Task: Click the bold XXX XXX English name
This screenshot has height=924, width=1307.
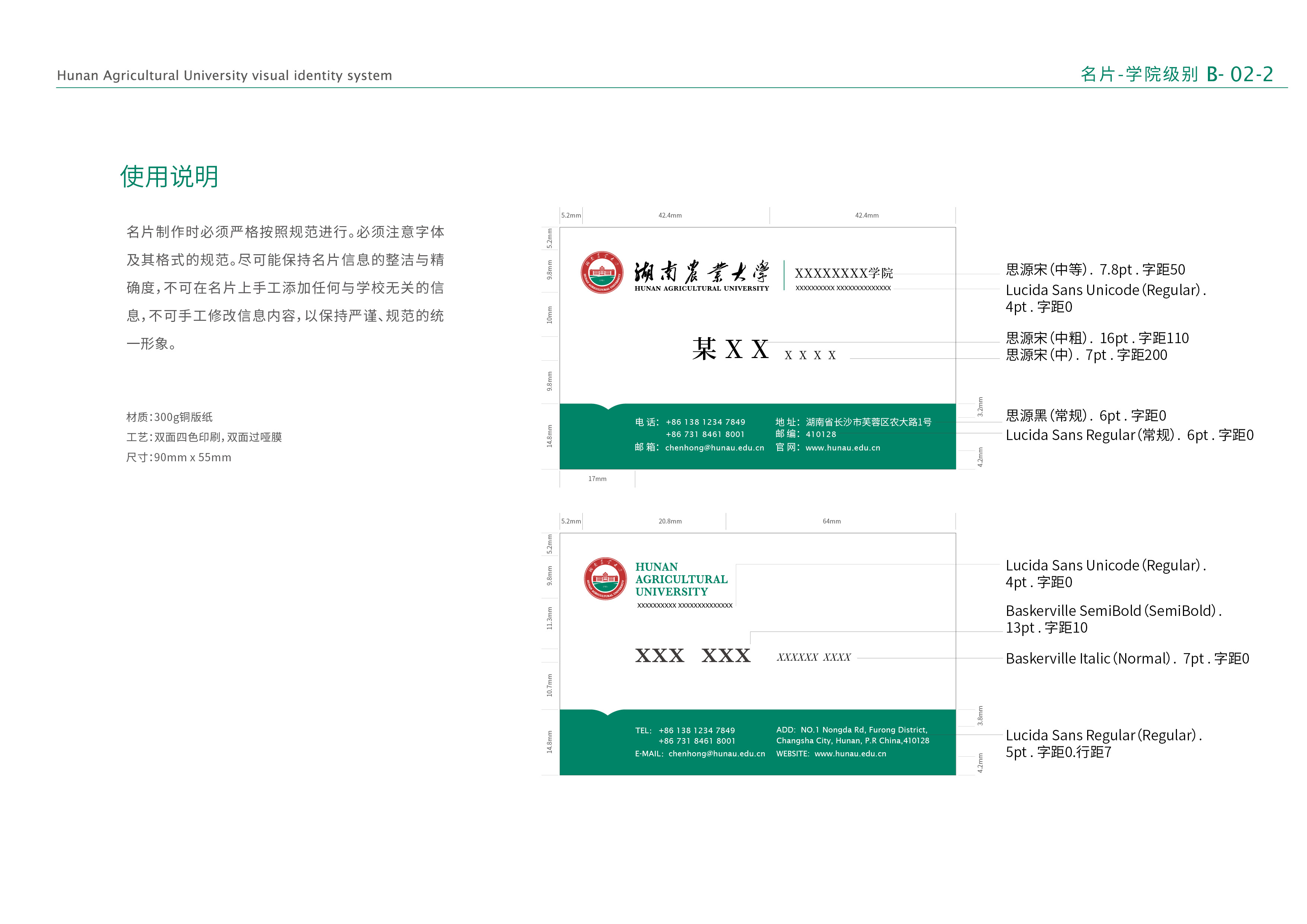Action: click(x=693, y=656)
